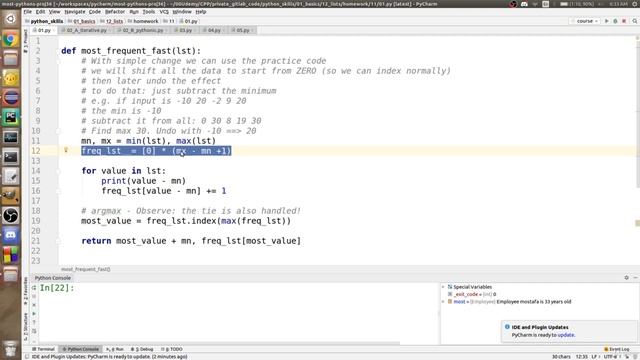Screen dimensions: 640x360
Task: Click the update link in notification
Action: (566, 335)
